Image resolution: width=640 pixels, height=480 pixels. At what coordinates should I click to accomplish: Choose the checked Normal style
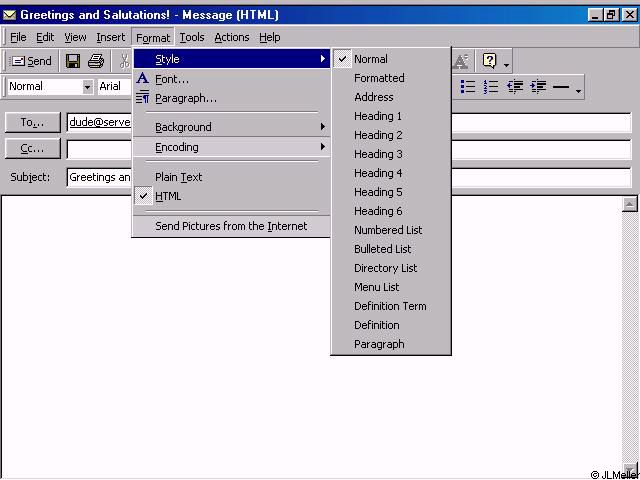[x=370, y=59]
